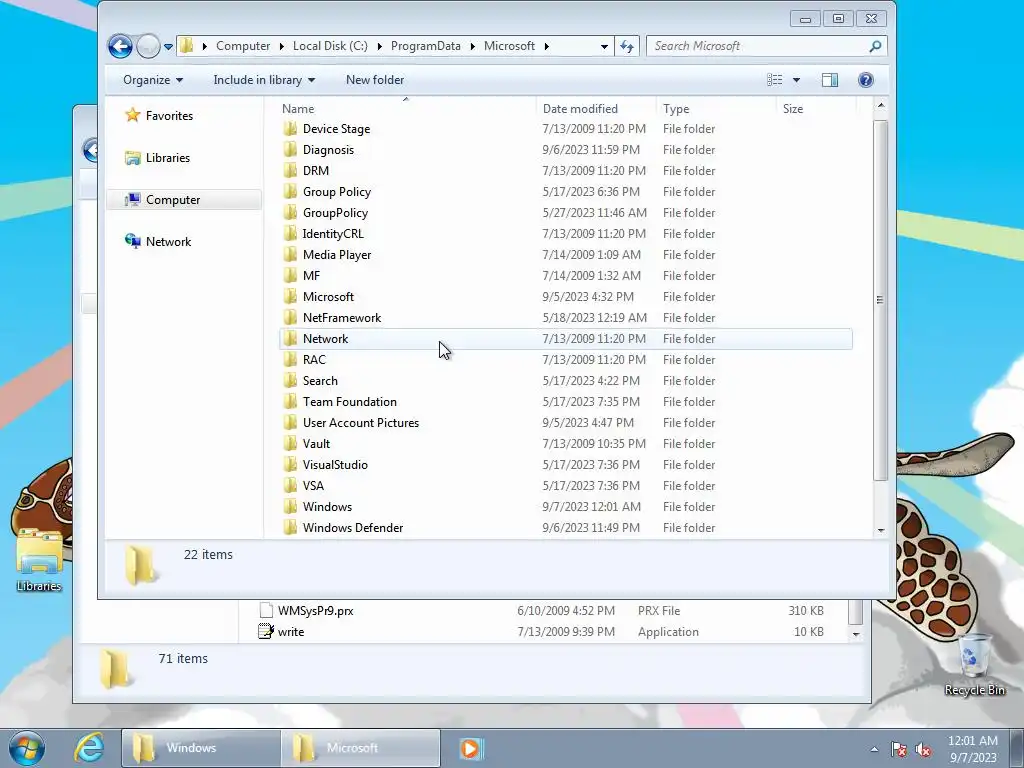Select the MF folder icon

point(291,276)
